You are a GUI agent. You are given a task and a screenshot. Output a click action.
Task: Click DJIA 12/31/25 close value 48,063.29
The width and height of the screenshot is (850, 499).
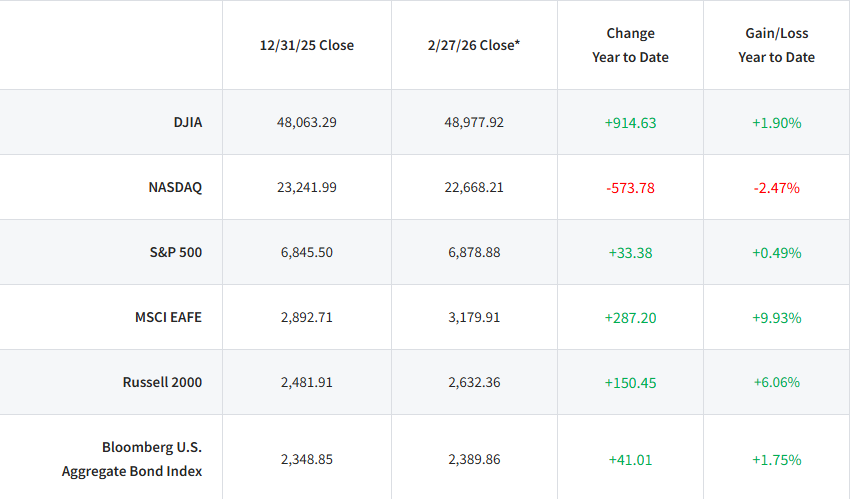307,122
